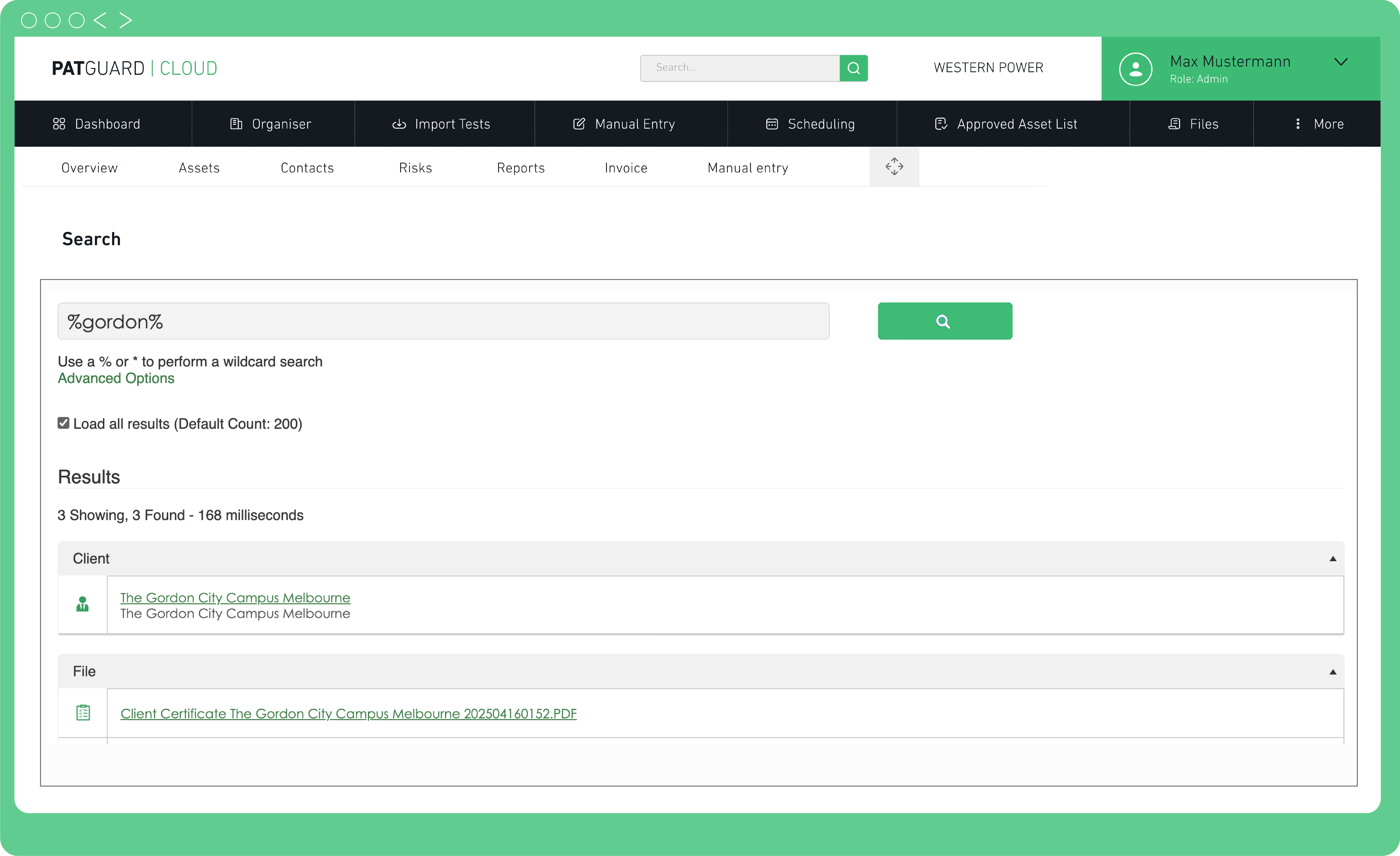Click the Approved Asset List checklist icon
Image resolution: width=1400 pixels, height=856 pixels.
pos(941,124)
